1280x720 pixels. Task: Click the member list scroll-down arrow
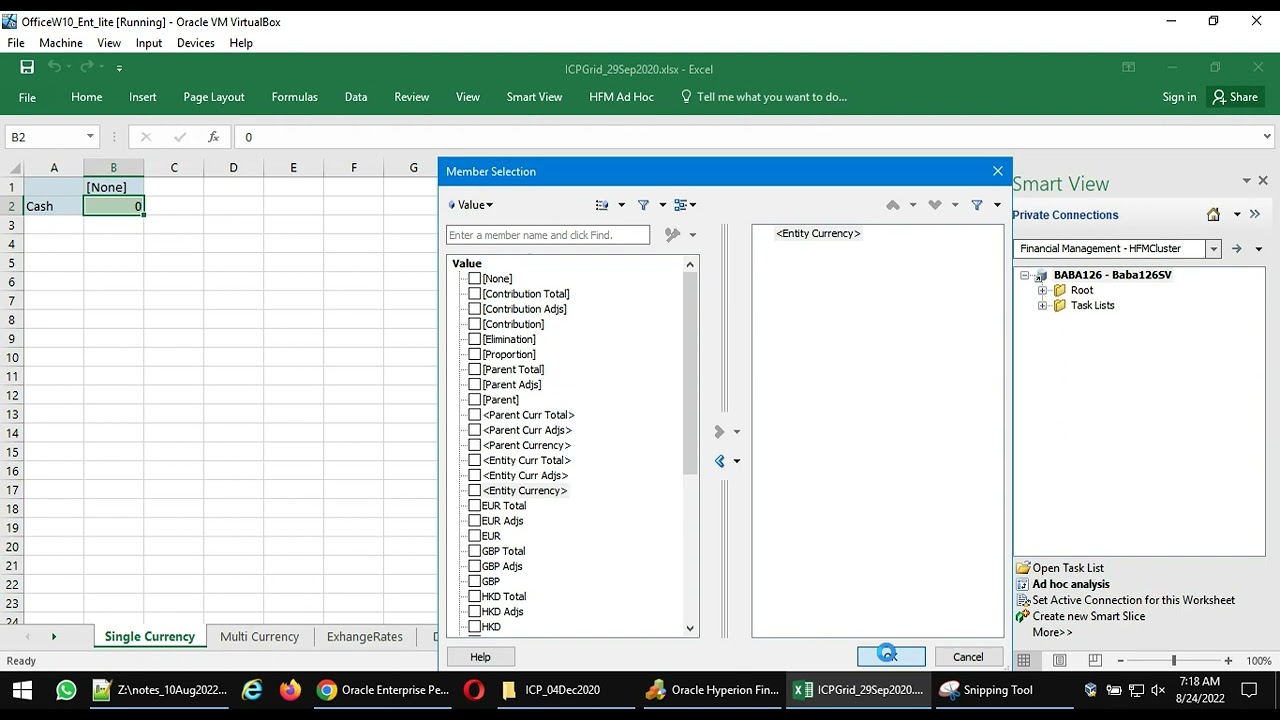click(x=690, y=629)
